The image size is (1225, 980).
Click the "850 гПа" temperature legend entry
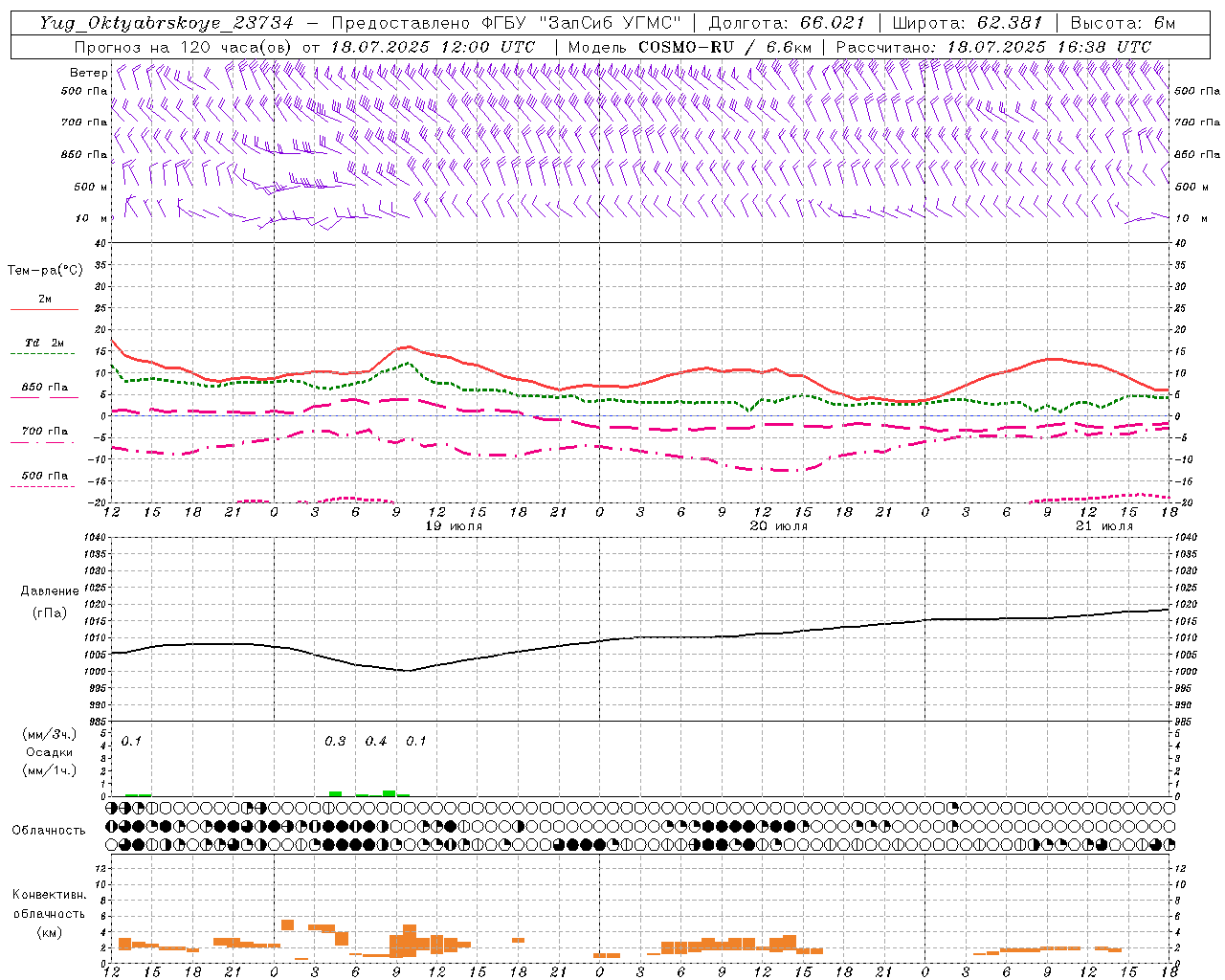45,388
